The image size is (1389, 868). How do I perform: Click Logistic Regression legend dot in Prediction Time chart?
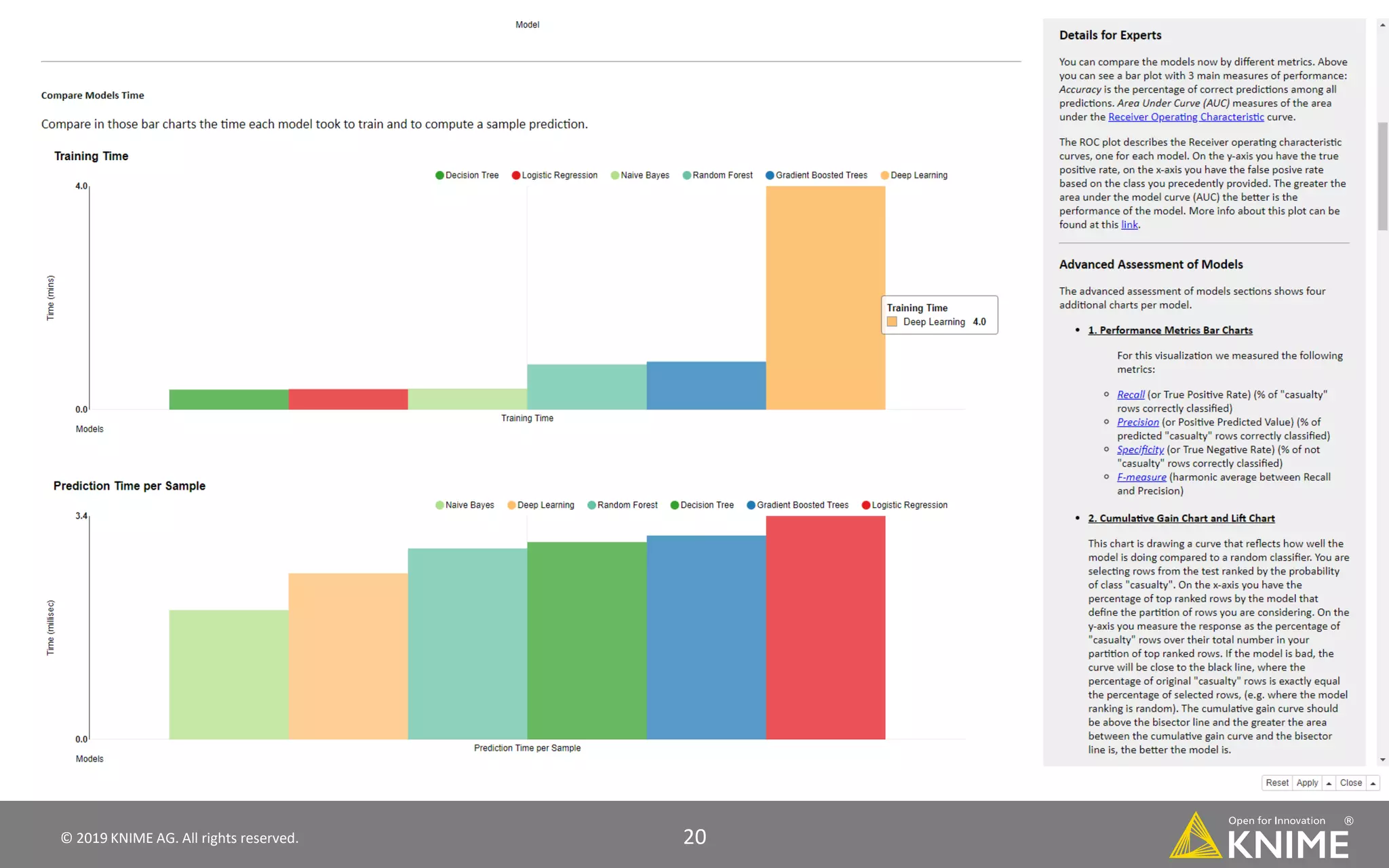click(x=865, y=505)
